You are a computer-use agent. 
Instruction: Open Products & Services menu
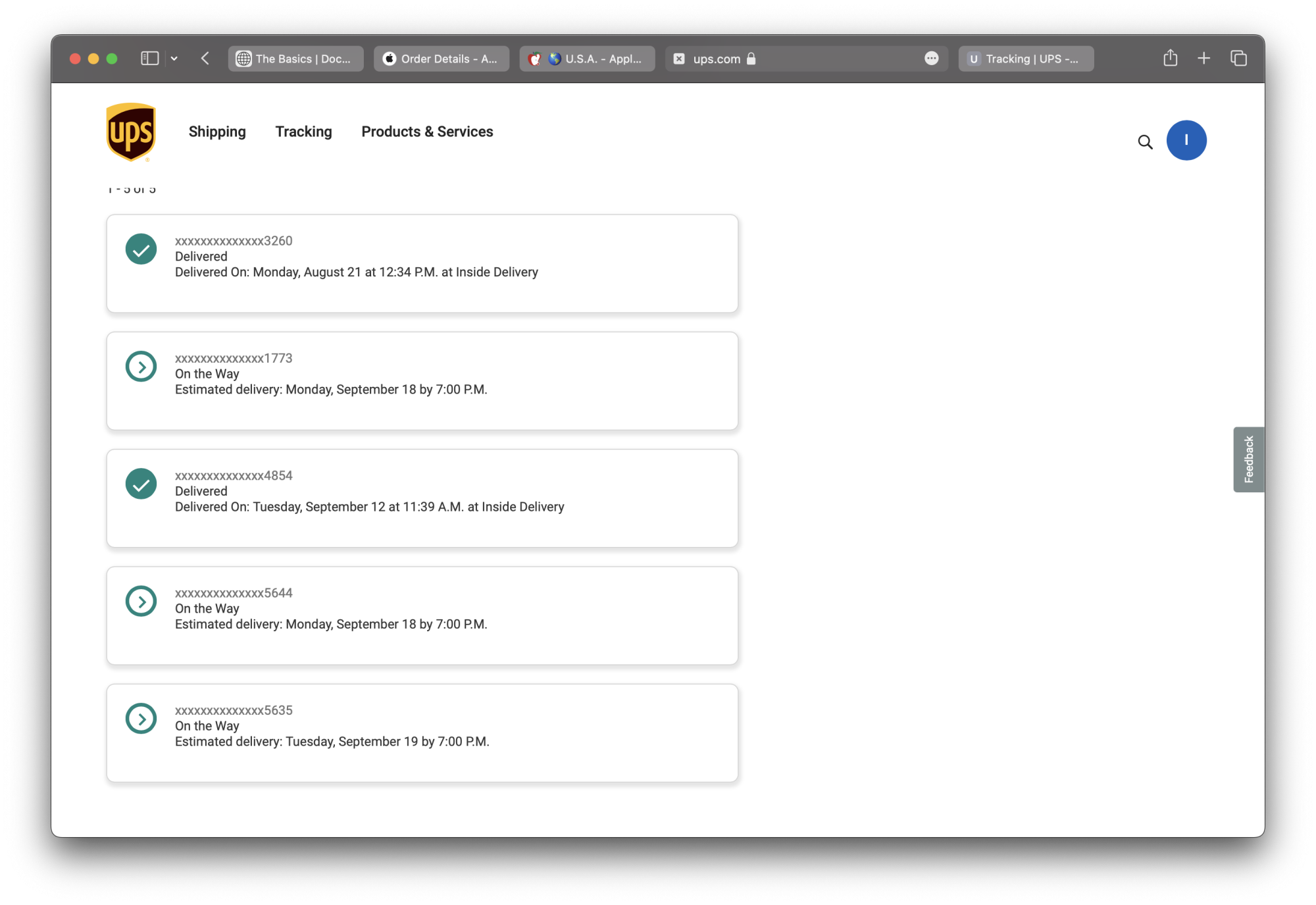[x=427, y=132]
